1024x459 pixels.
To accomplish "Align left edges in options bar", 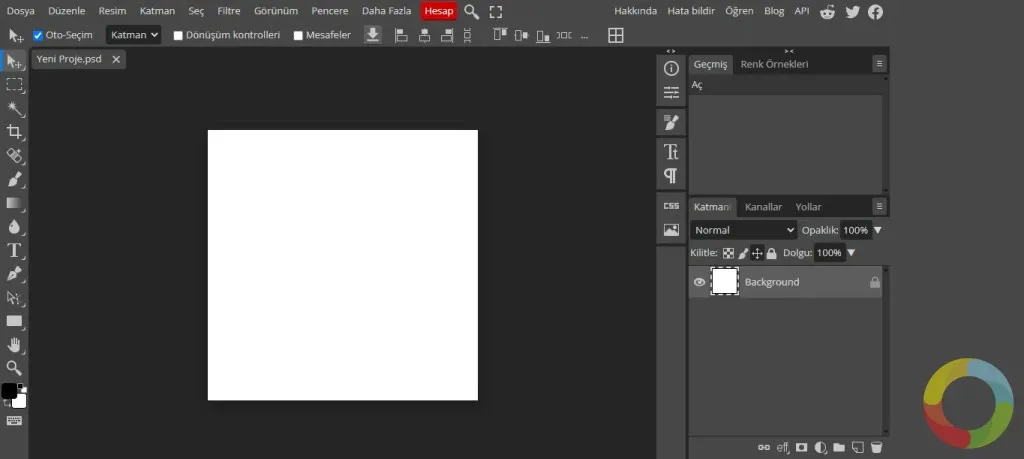I will 402,35.
